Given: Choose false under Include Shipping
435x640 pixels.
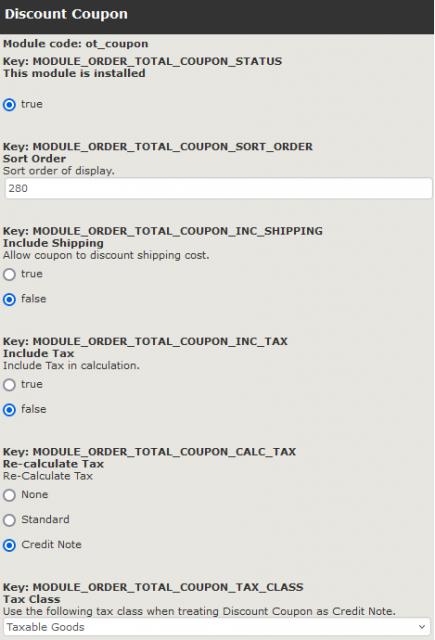Looking at the screenshot, I should [x=9, y=299].
